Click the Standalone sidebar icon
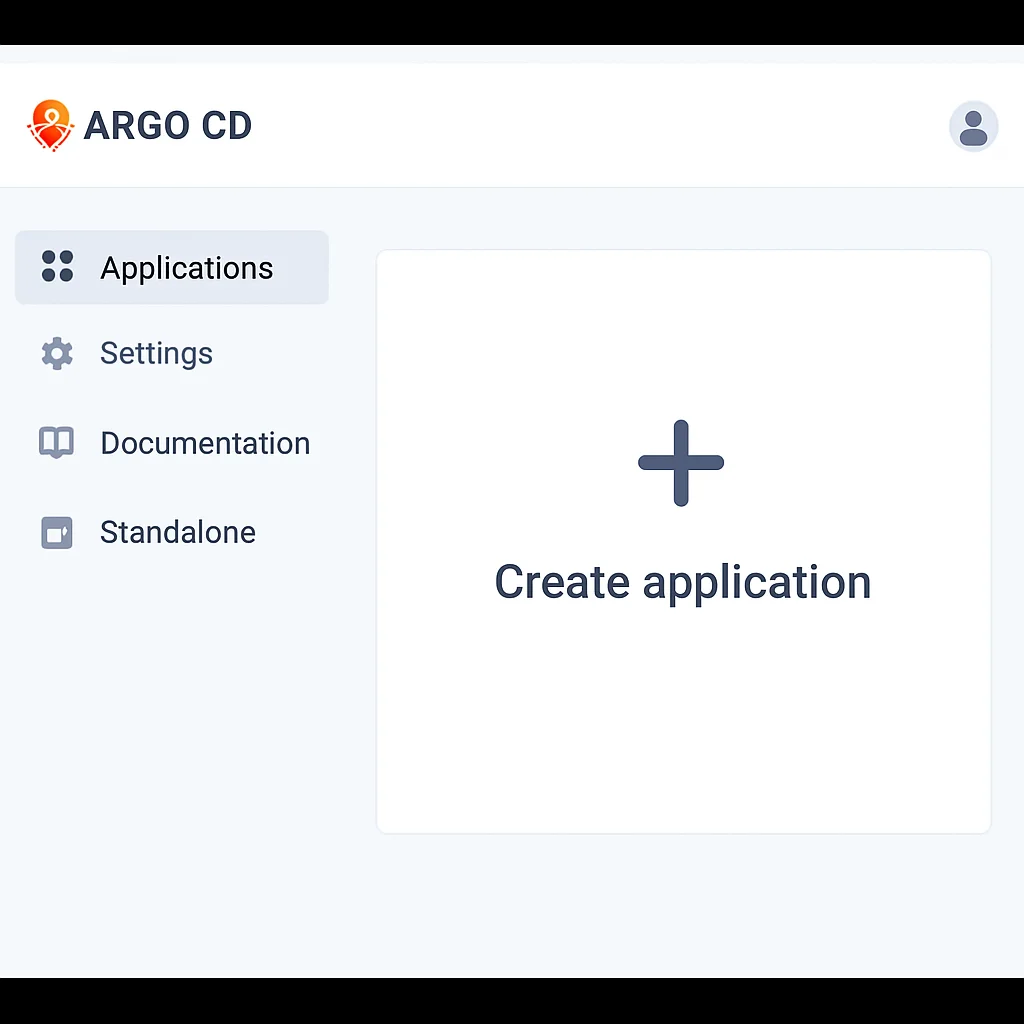 tap(57, 532)
